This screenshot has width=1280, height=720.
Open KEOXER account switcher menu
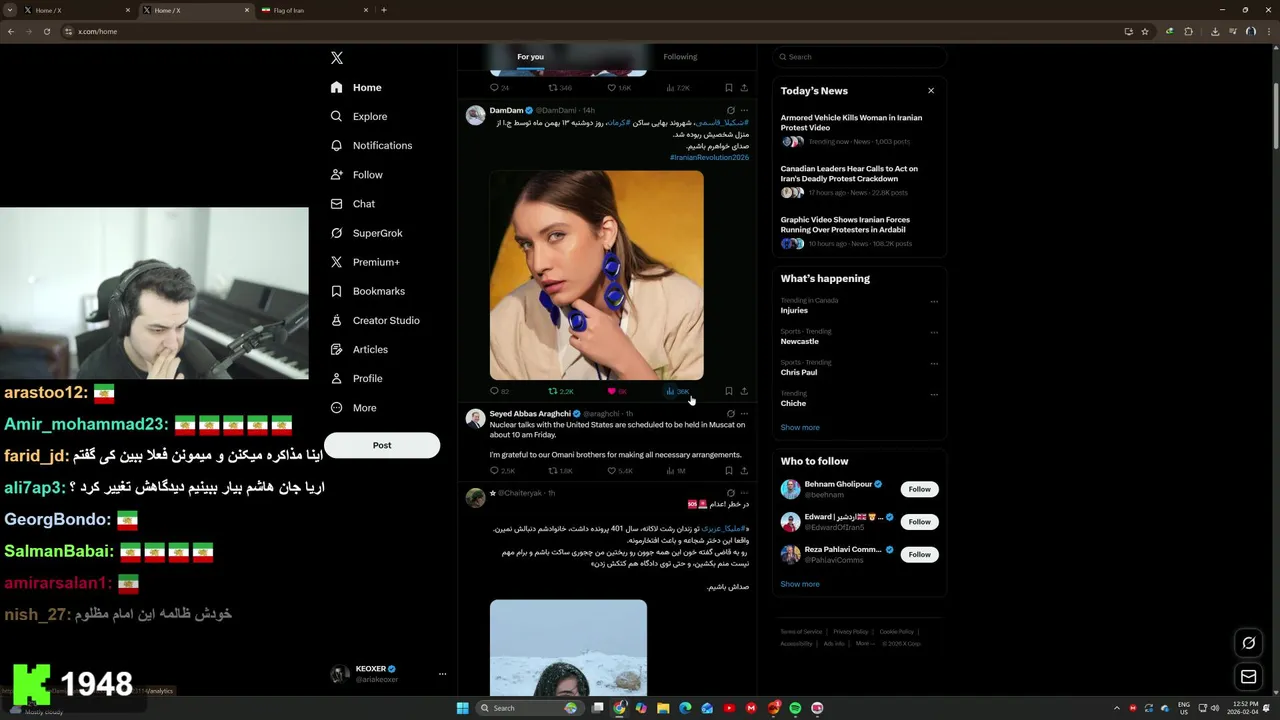pyautogui.click(x=388, y=673)
